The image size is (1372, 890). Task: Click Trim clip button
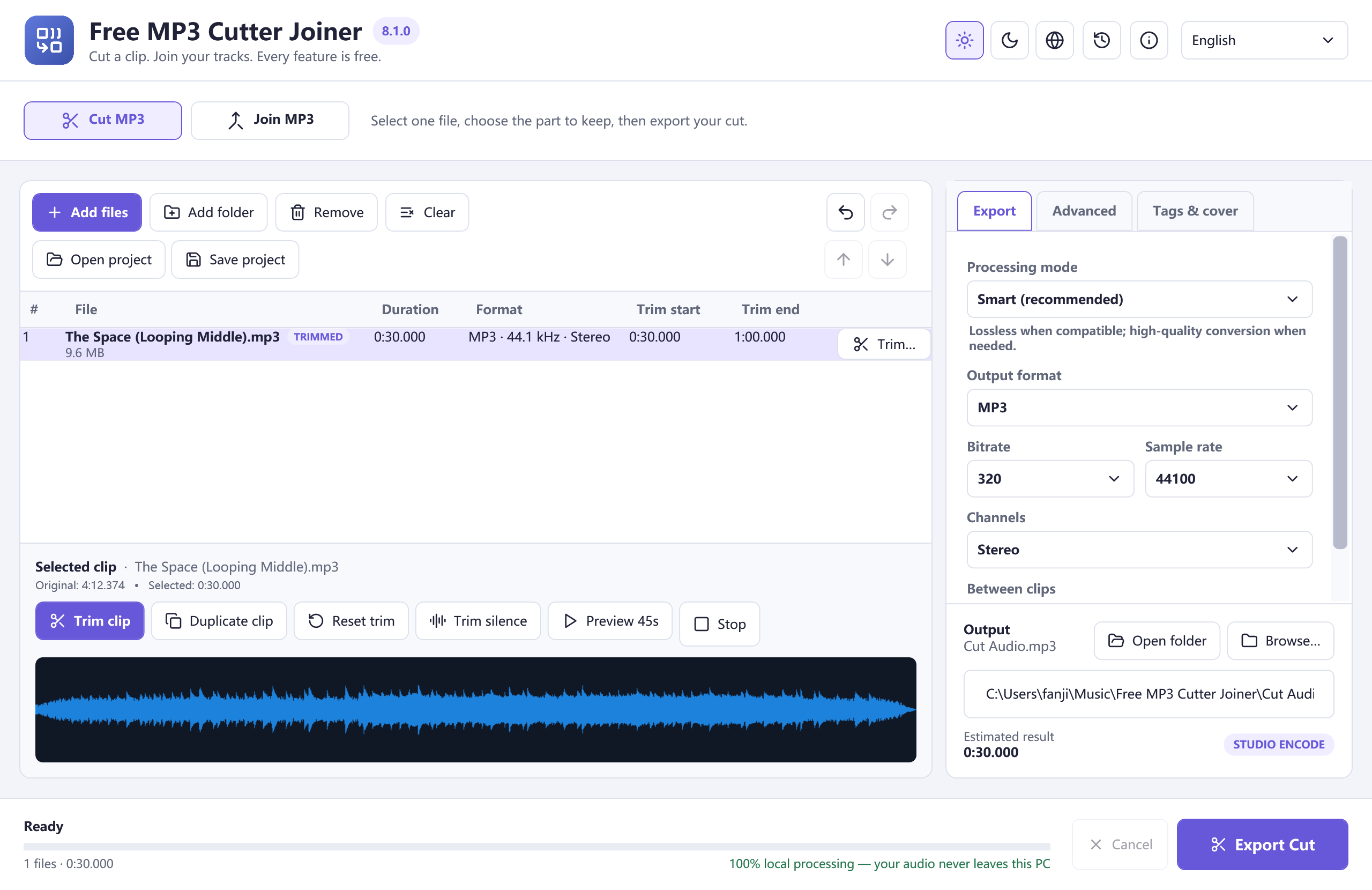click(x=90, y=621)
